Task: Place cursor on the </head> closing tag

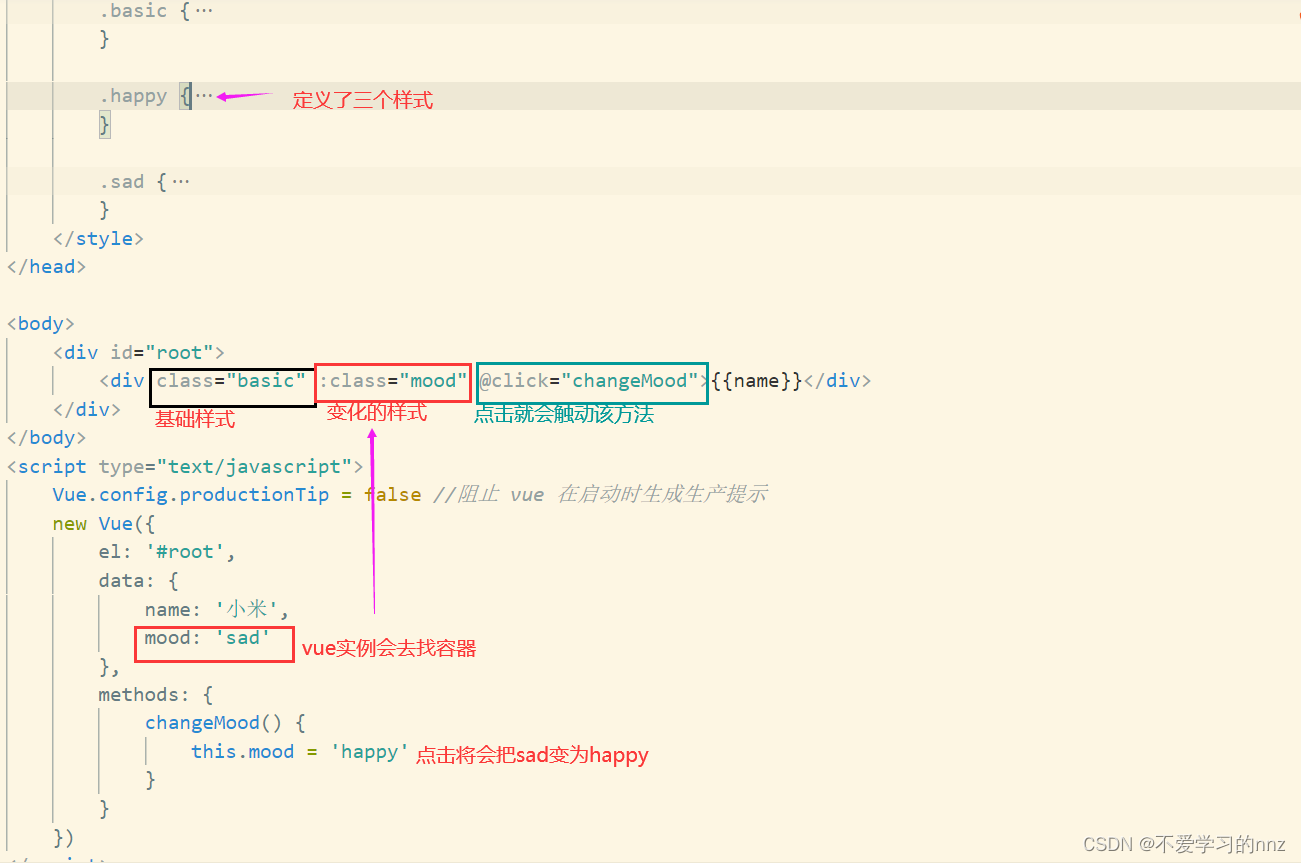Action: pyautogui.click(x=46, y=266)
